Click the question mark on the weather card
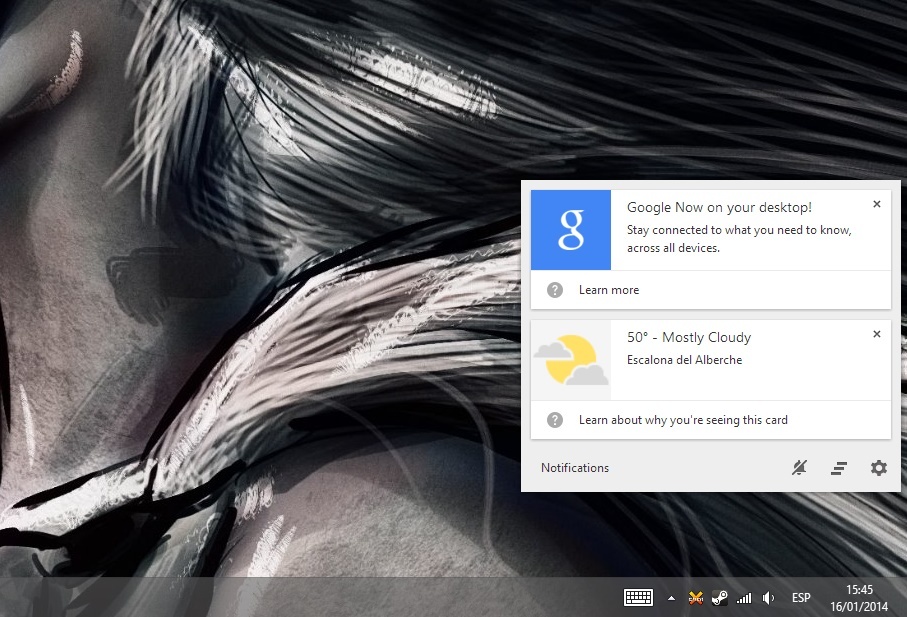 tap(554, 420)
